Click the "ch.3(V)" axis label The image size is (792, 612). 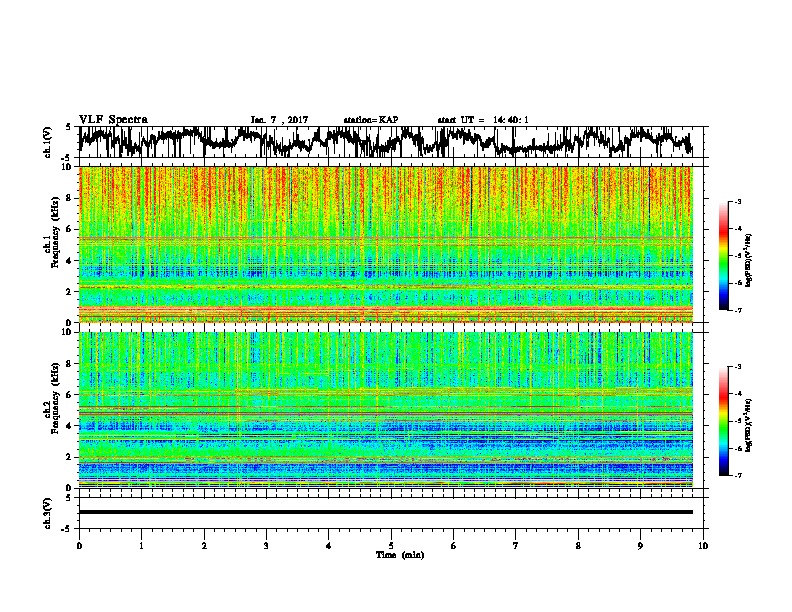[x=47, y=513]
